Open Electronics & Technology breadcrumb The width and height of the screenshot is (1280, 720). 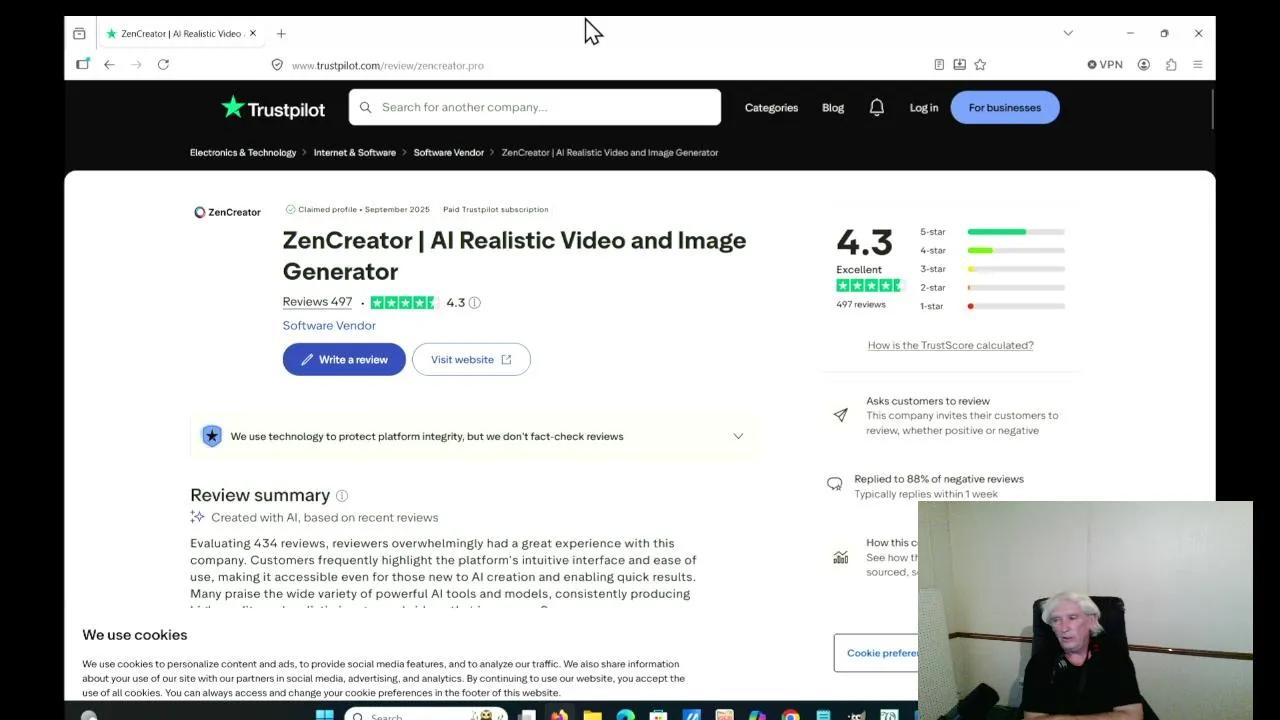243,153
